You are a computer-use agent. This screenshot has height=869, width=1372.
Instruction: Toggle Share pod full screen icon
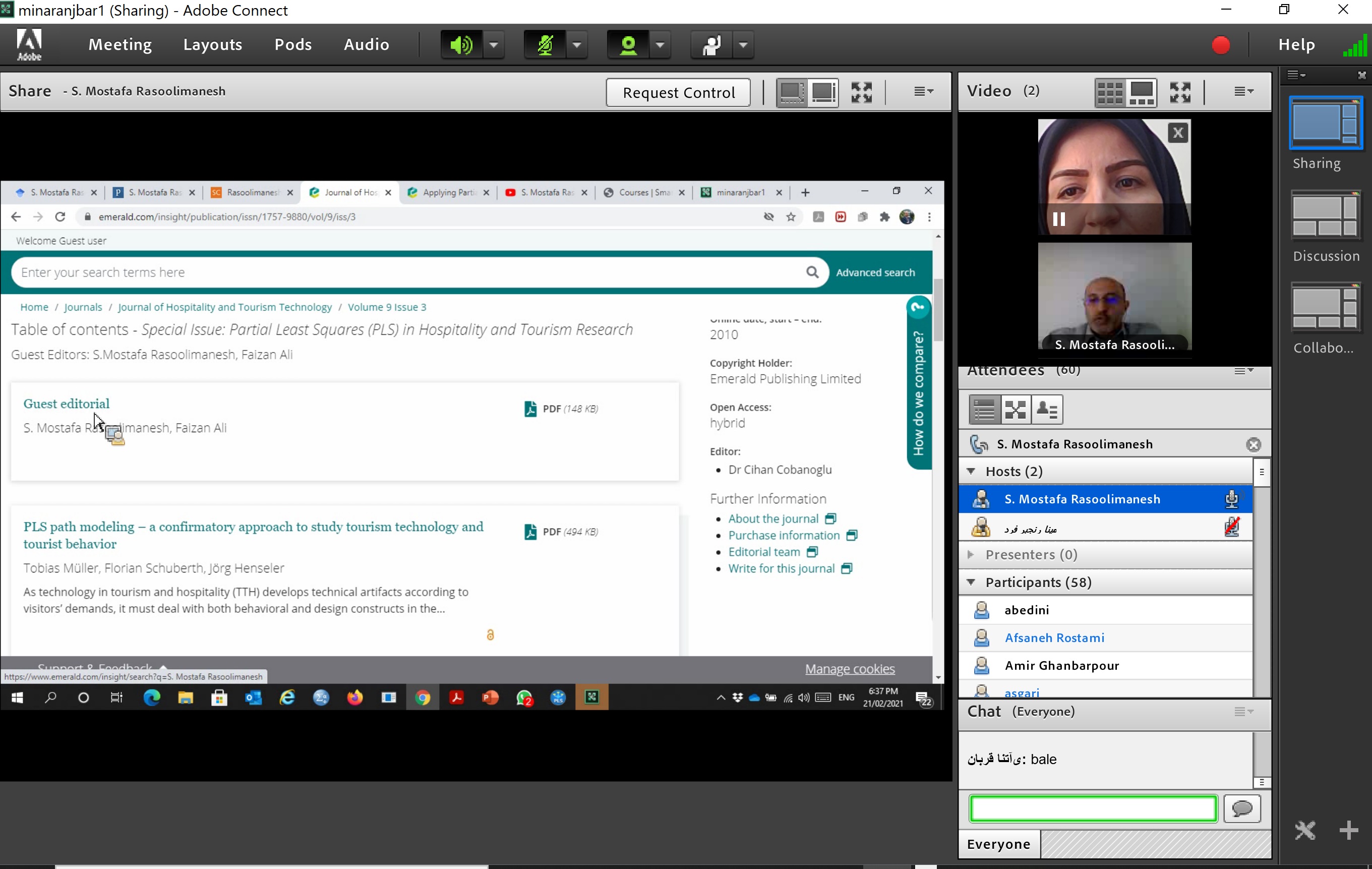pyautogui.click(x=862, y=92)
